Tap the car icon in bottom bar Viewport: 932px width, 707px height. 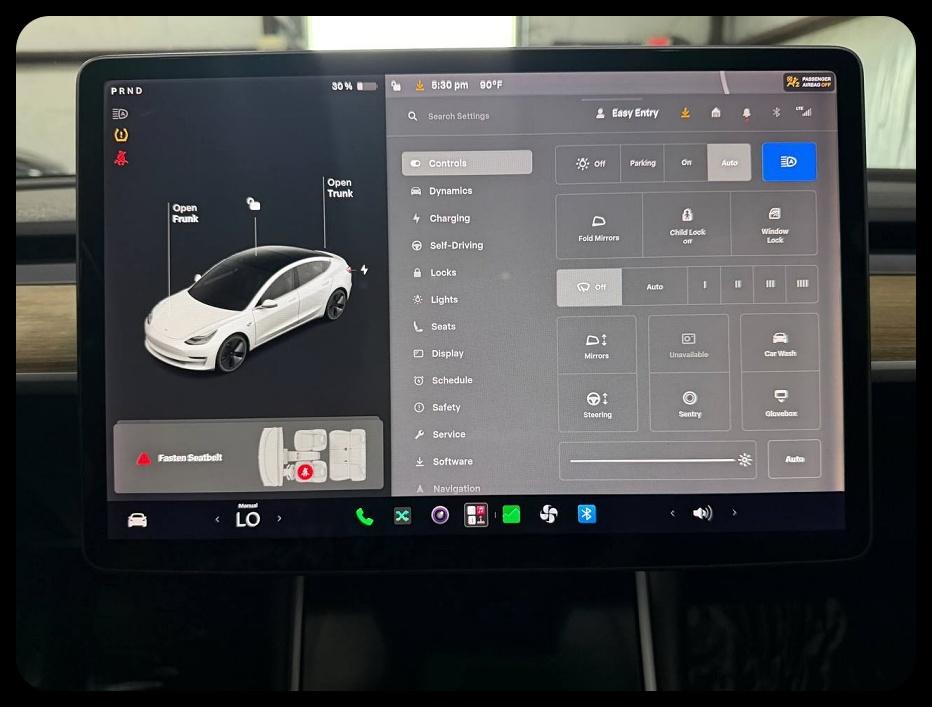[137, 520]
